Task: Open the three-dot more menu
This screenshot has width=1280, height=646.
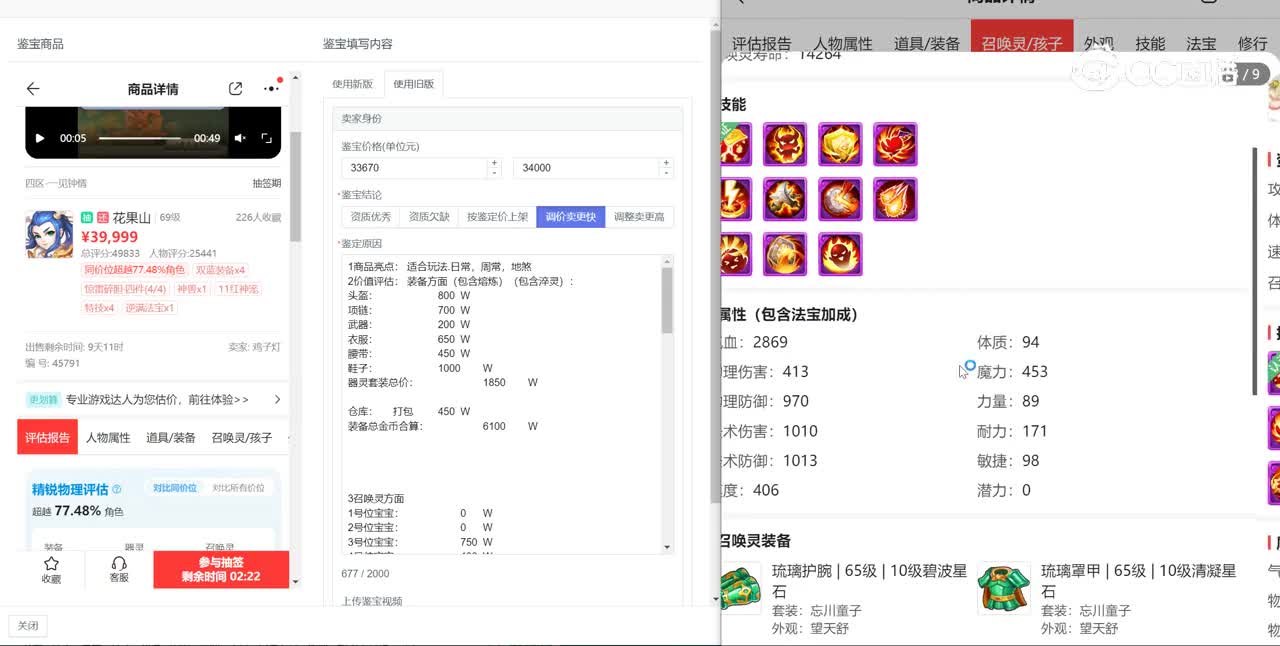Action: click(271, 89)
